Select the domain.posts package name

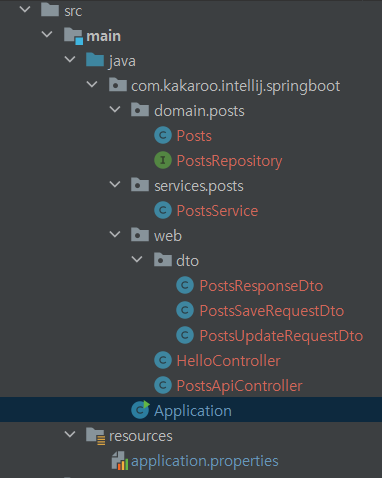[199, 111]
